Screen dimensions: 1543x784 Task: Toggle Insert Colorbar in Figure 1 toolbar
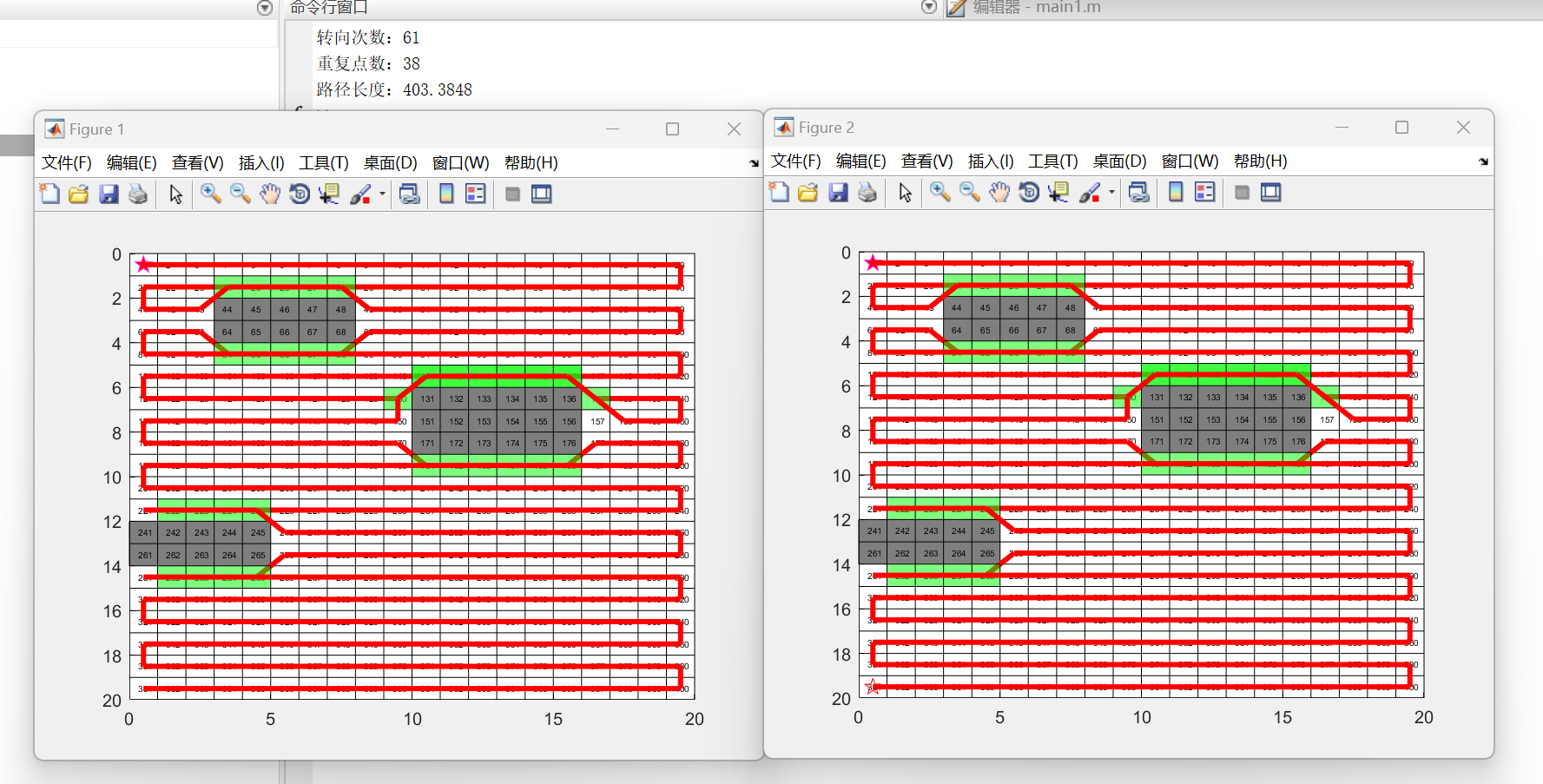[x=446, y=194]
